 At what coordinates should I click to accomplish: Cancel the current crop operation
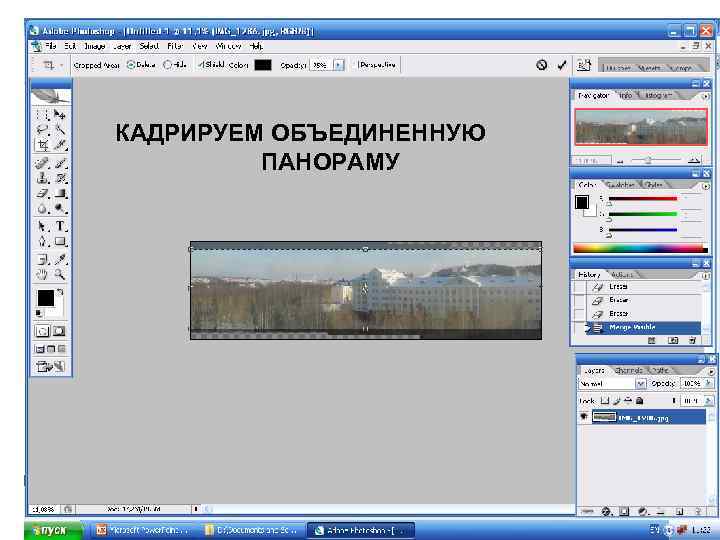click(542, 65)
